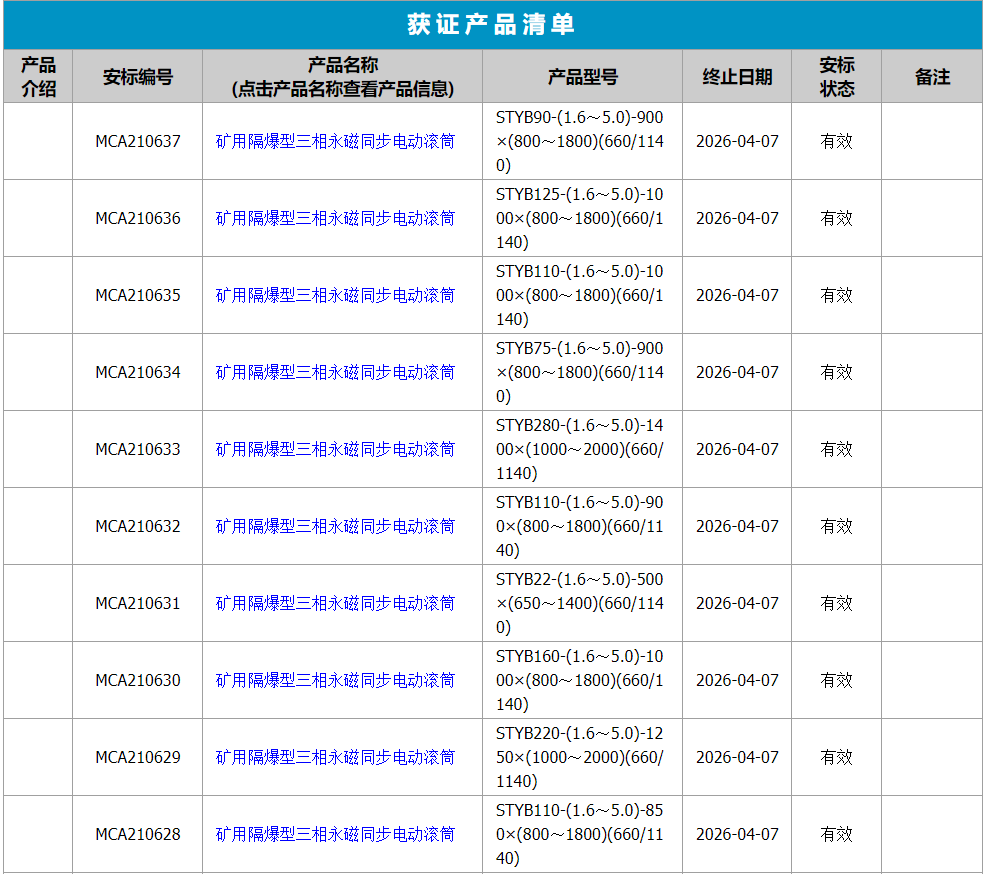Click the STYB110 model cell in row MCA210628
Image resolution: width=984 pixels, height=874 pixels.
click(x=582, y=834)
